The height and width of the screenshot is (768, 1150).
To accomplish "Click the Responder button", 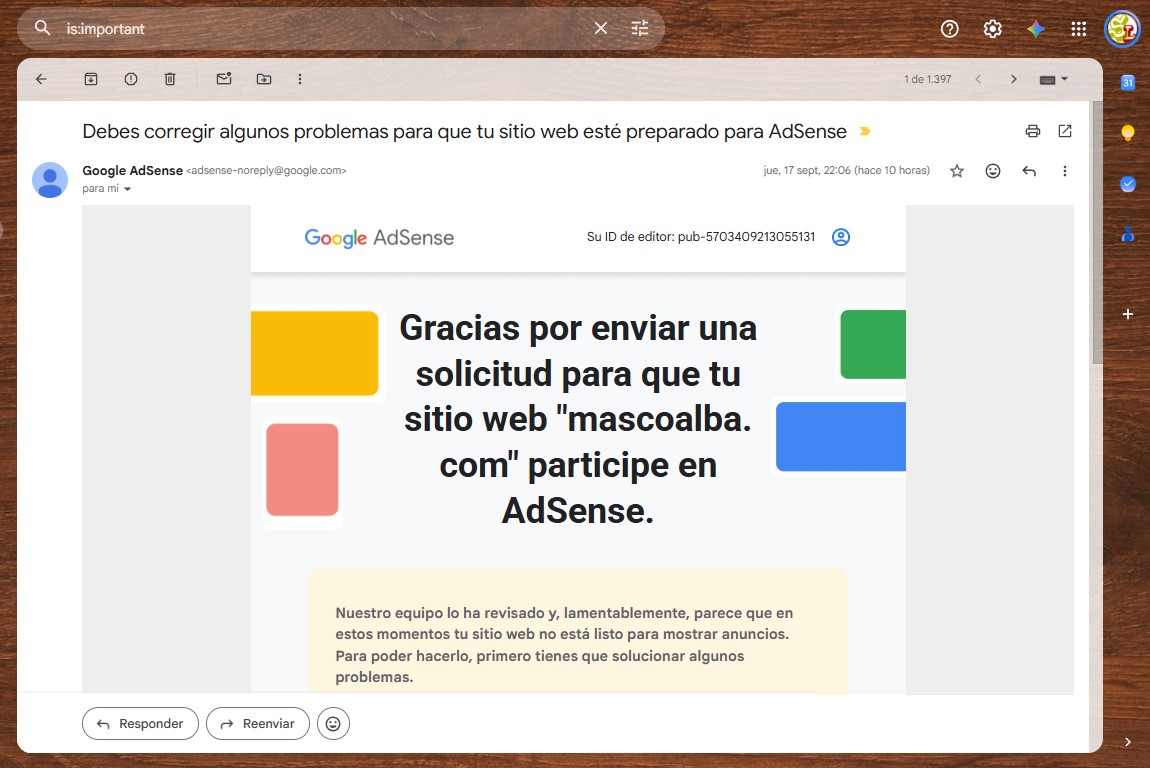I will [x=140, y=723].
